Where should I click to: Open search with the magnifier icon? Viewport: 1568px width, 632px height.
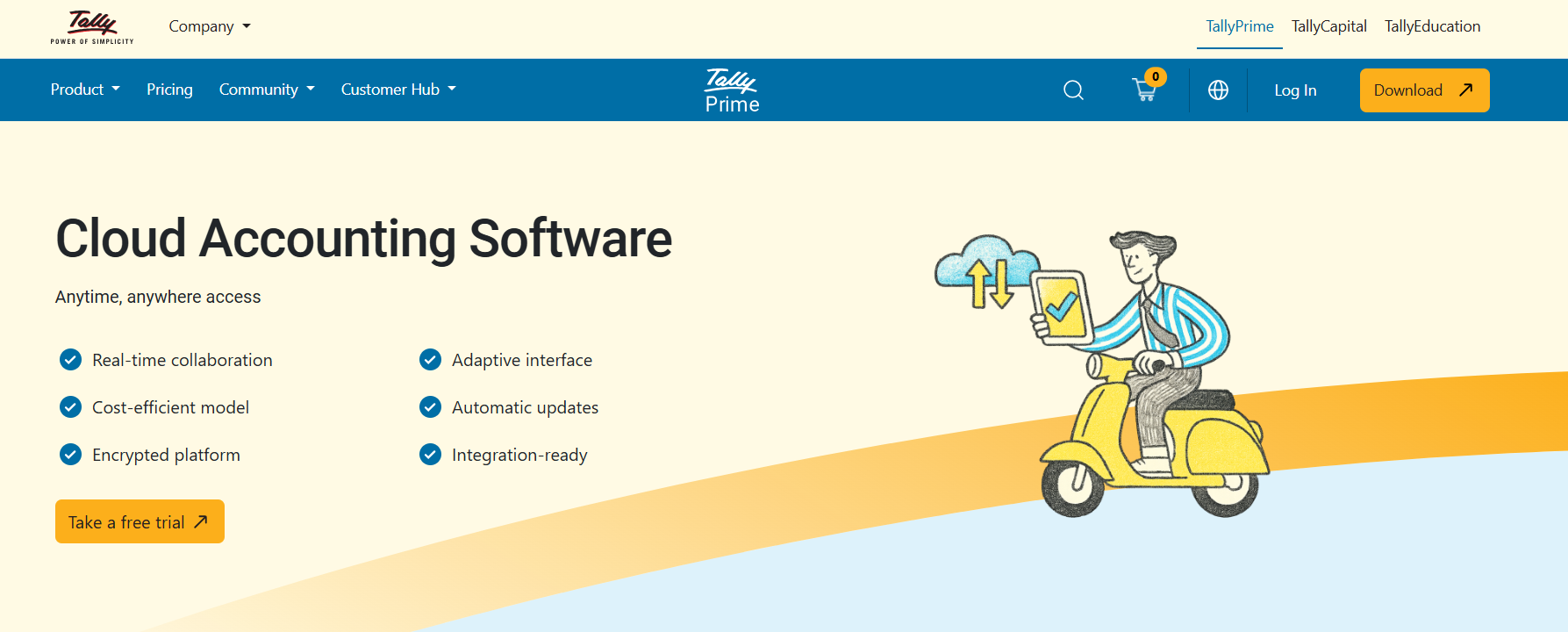1073,90
